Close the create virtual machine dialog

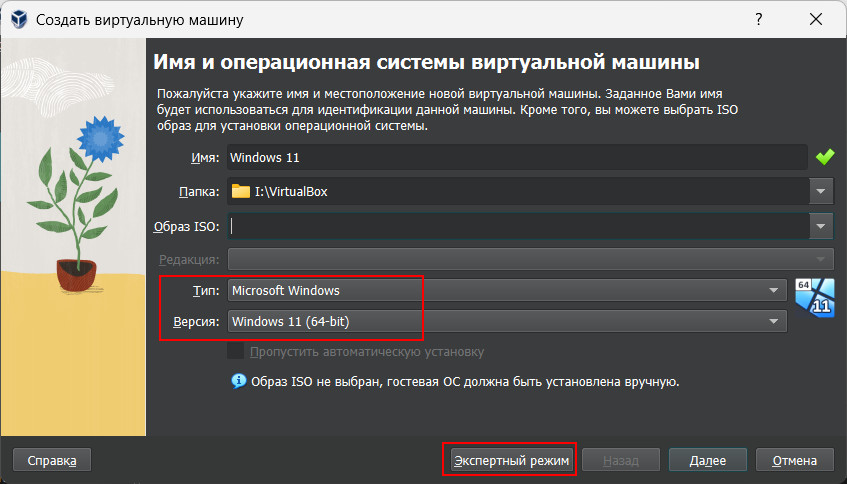coord(816,19)
